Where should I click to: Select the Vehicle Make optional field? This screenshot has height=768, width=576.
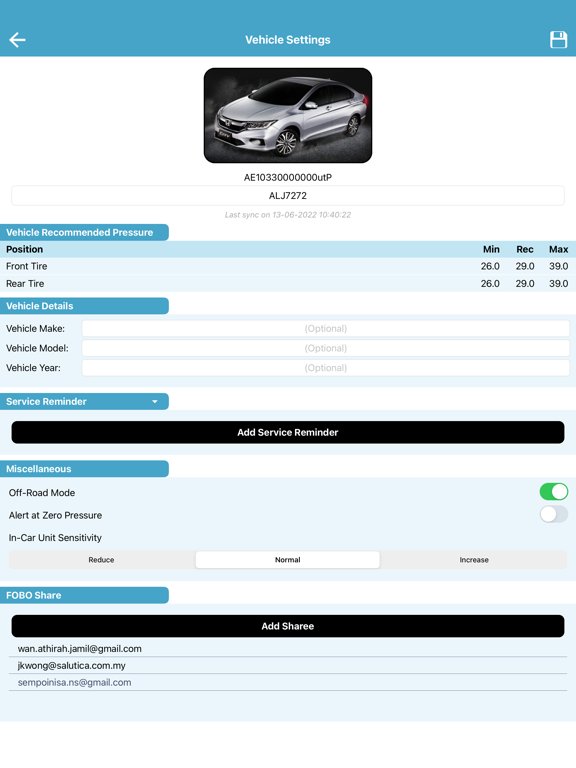326,329
